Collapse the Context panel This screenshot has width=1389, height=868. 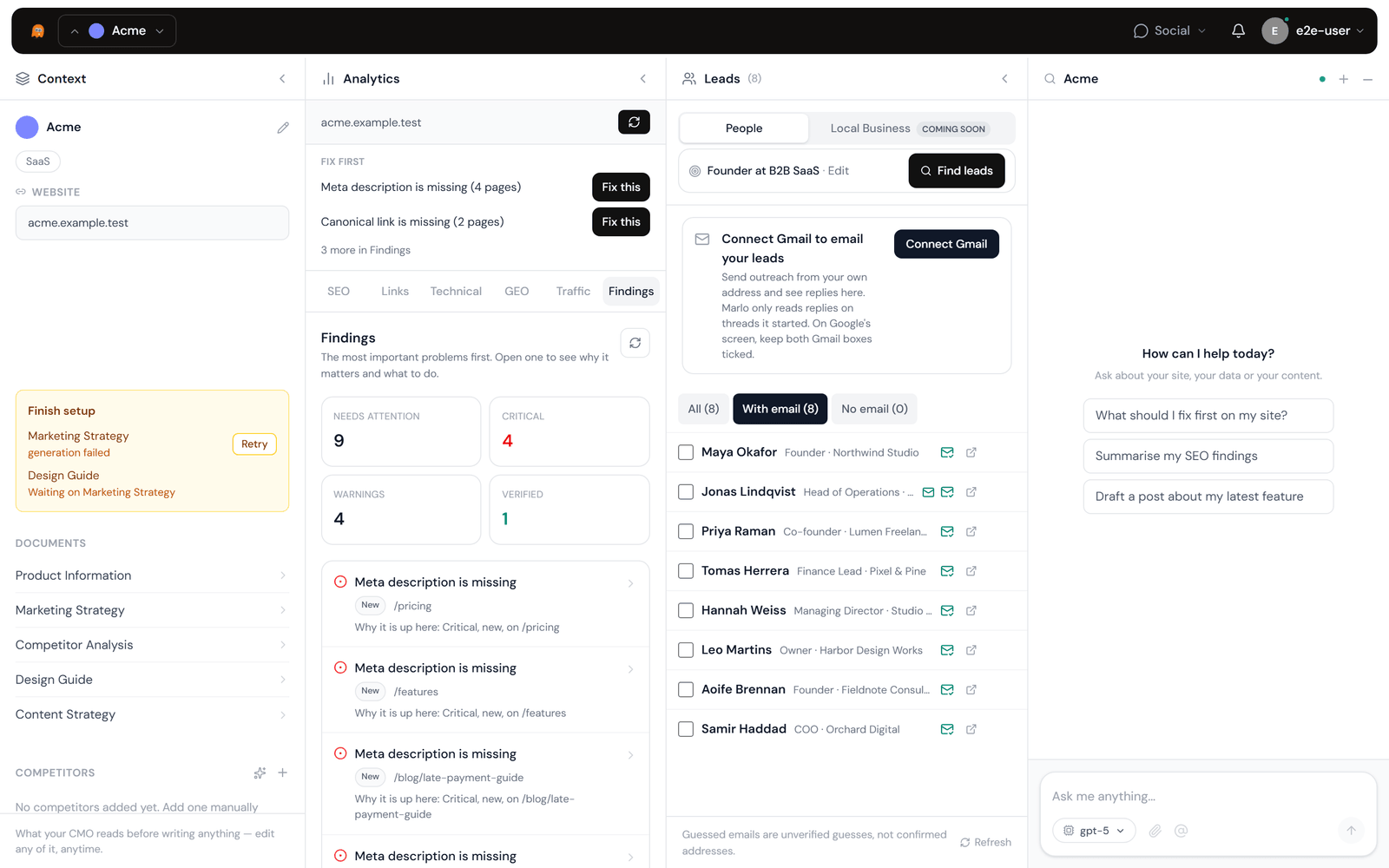click(x=282, y=79)
